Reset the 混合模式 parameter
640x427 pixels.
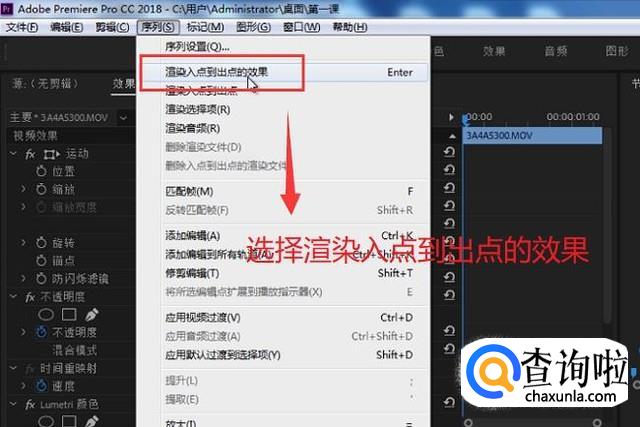(449, 348)
